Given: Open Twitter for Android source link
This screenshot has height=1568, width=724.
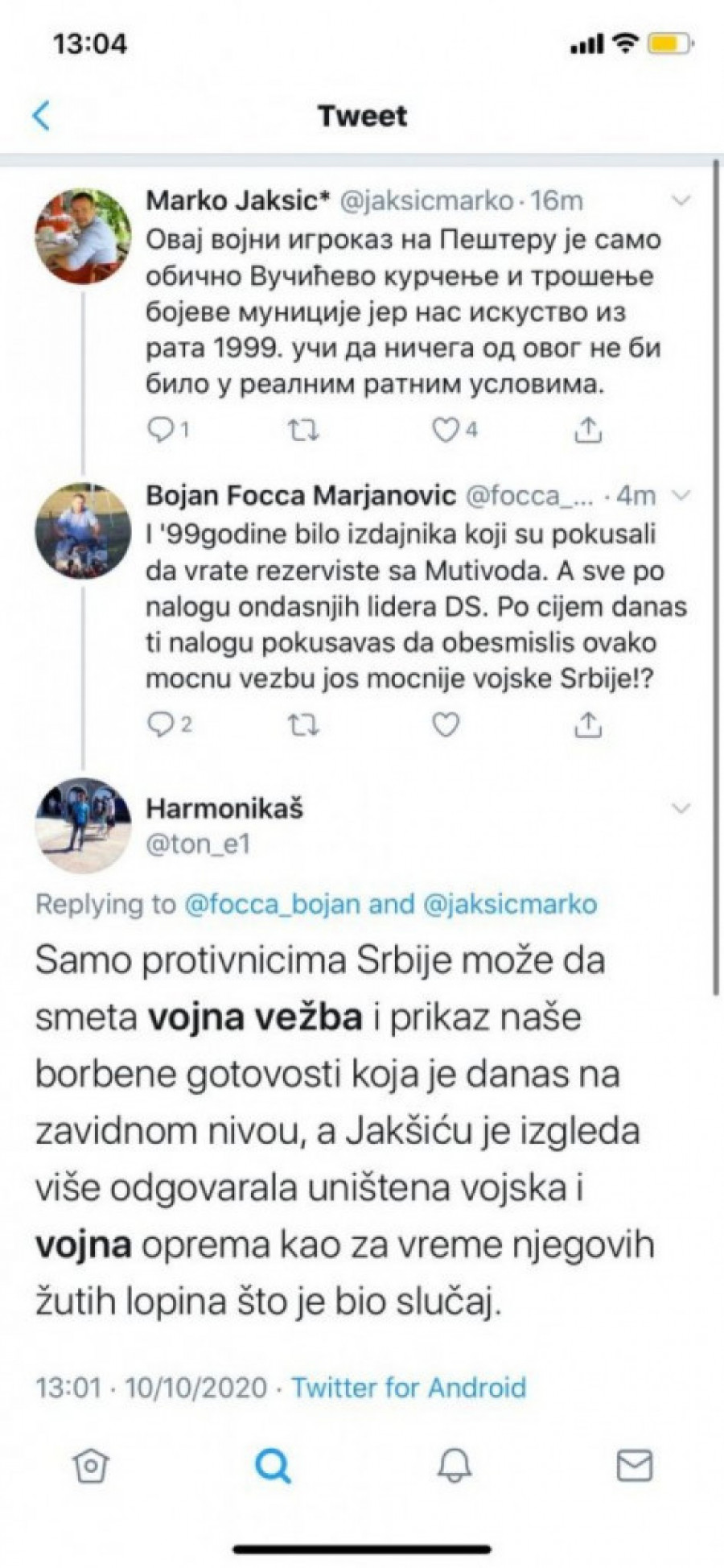Looking at the screenshot, I should [x=409, y=1387].
